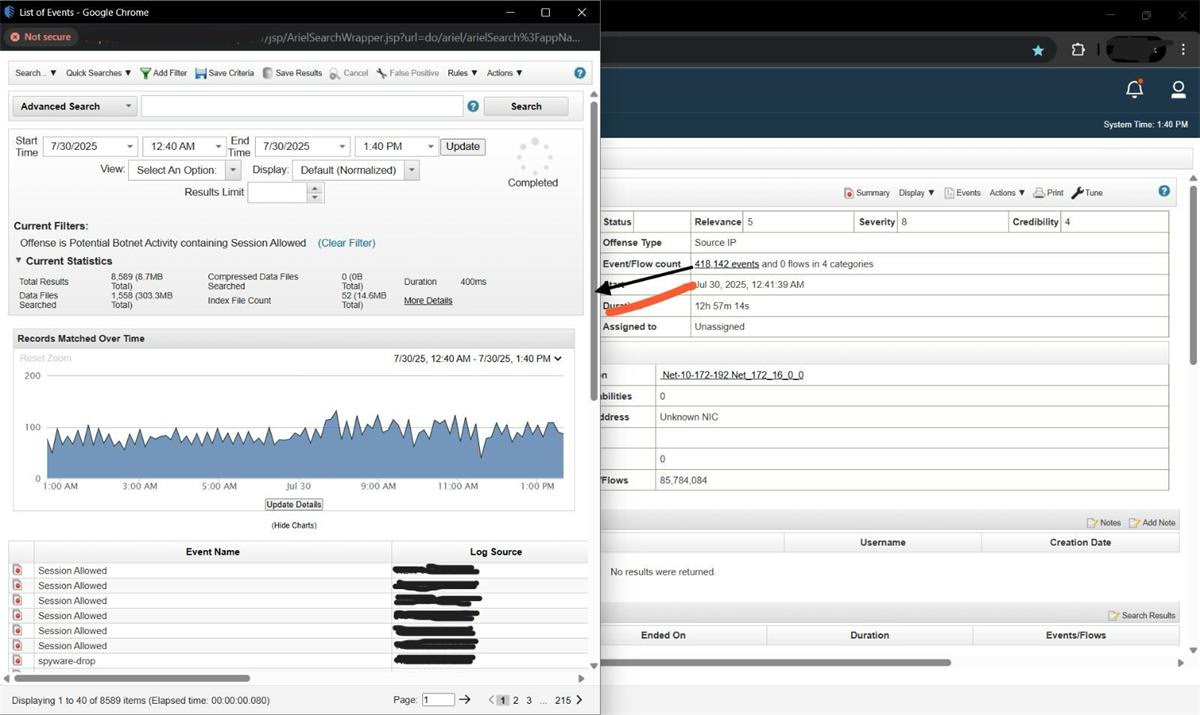Open the Quick Searches menu
Screen dimensions: 1200x715
(99, 73)
